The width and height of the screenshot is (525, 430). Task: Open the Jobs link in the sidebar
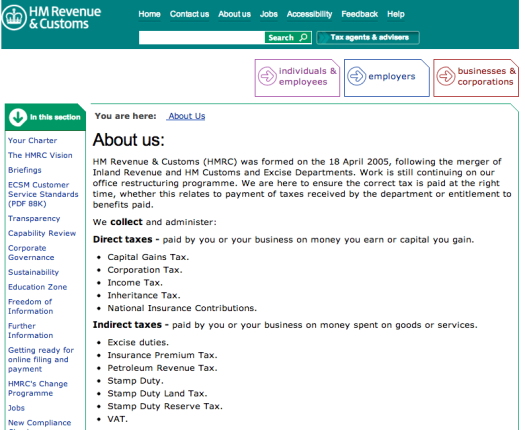click(16, 408)
